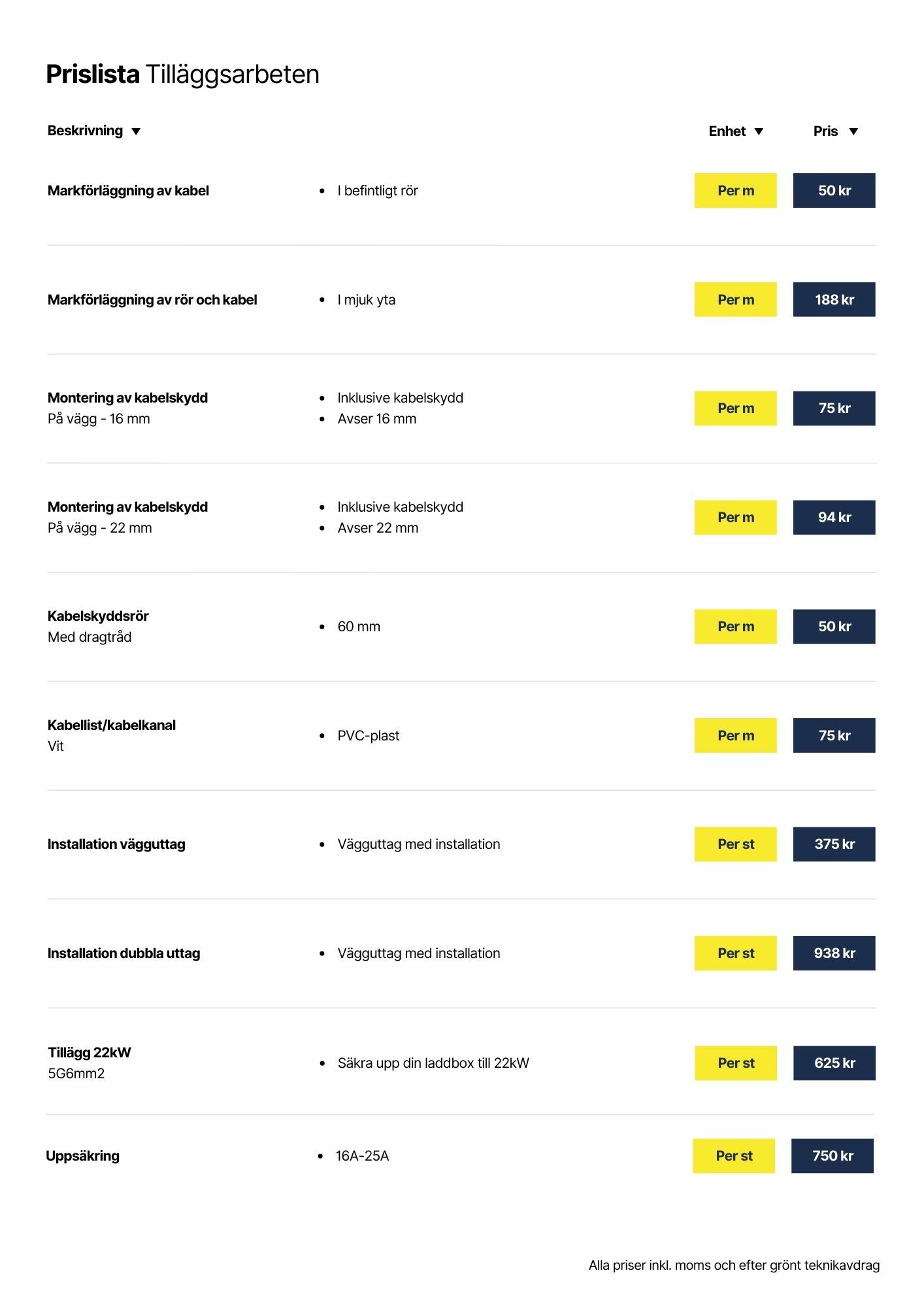Click the 'Alla priser inkl. moms' footnote
The height and width of the screenshot is (1307, 924).
734,1265
